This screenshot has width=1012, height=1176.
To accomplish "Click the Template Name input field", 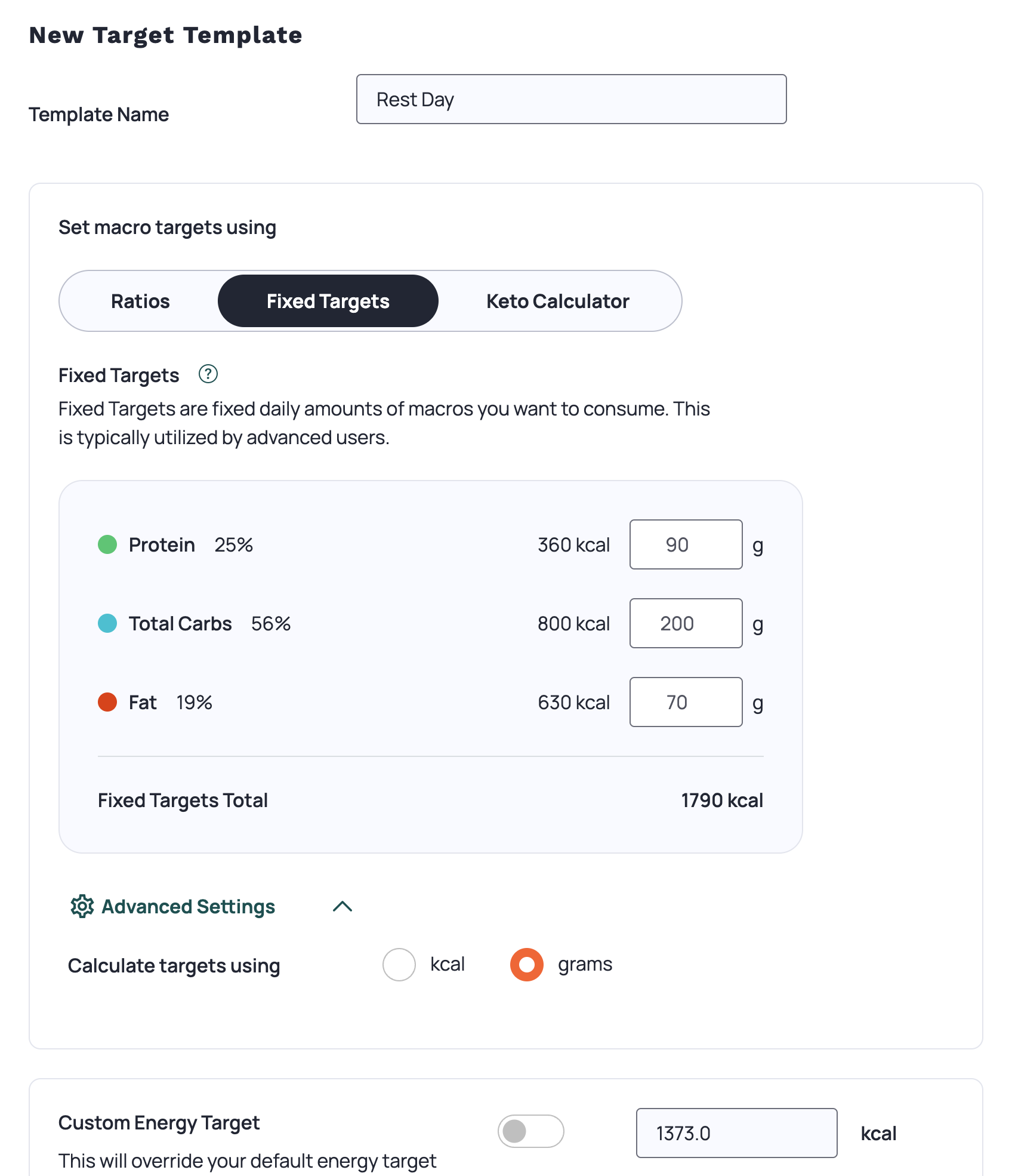I will pyautogui.click(x=572, y=99).
